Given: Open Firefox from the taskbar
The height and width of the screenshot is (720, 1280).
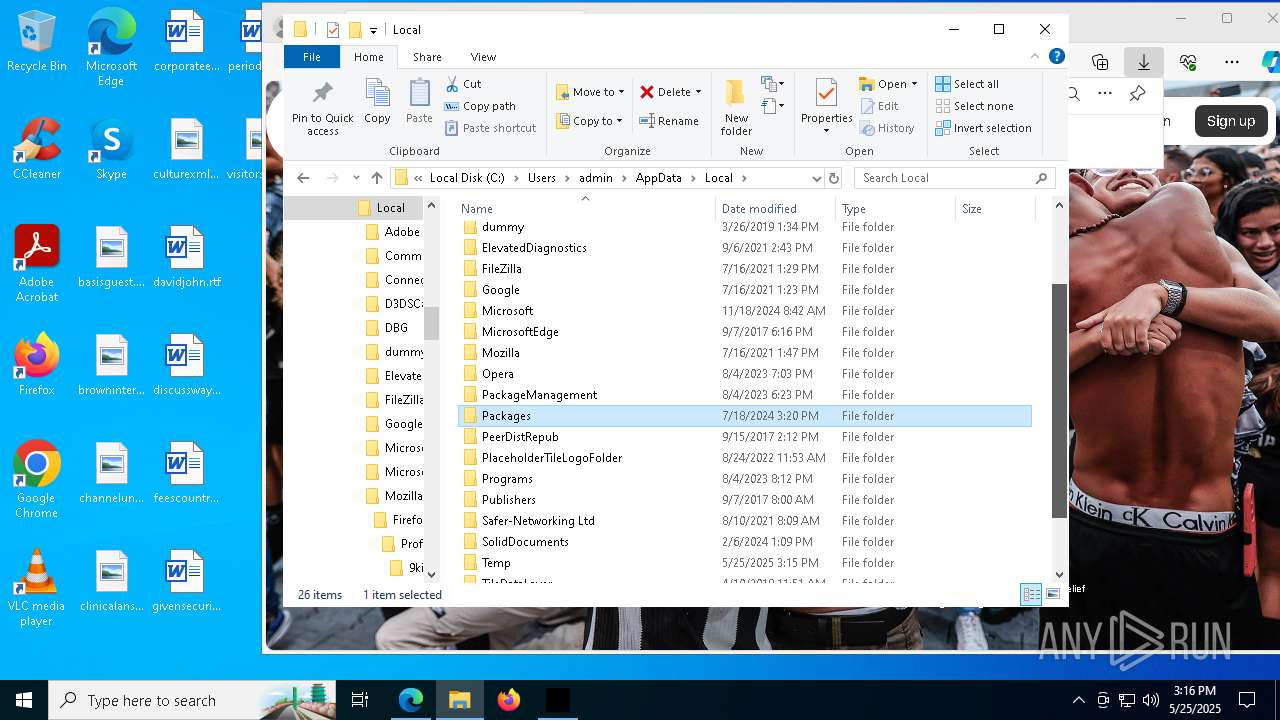Looking at the screenshot, I should click(509, 700).
